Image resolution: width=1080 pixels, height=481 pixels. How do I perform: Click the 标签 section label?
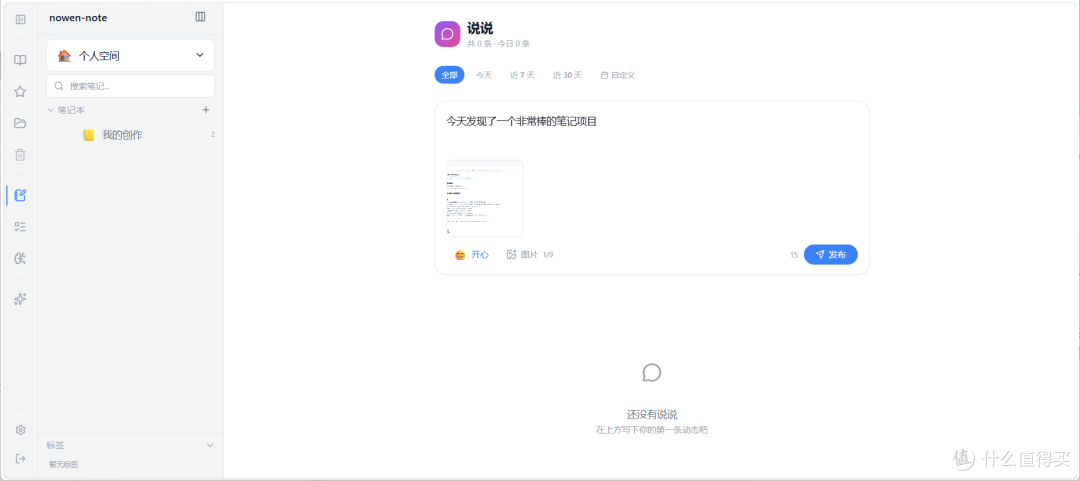(55, 445)
